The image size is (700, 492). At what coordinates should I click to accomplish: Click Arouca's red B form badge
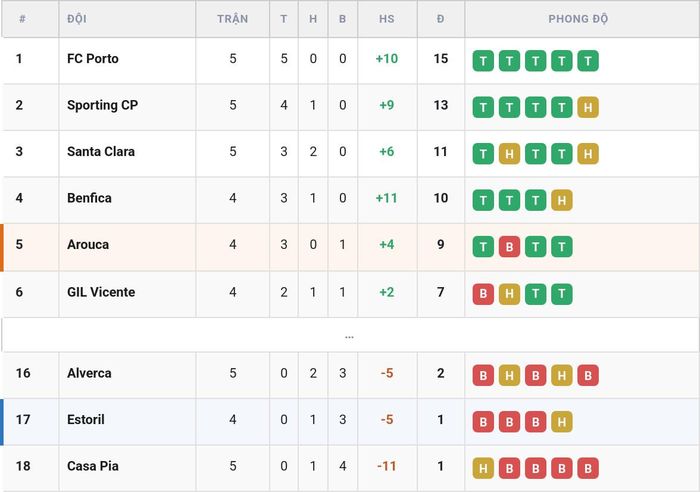(x=509, y=246)
